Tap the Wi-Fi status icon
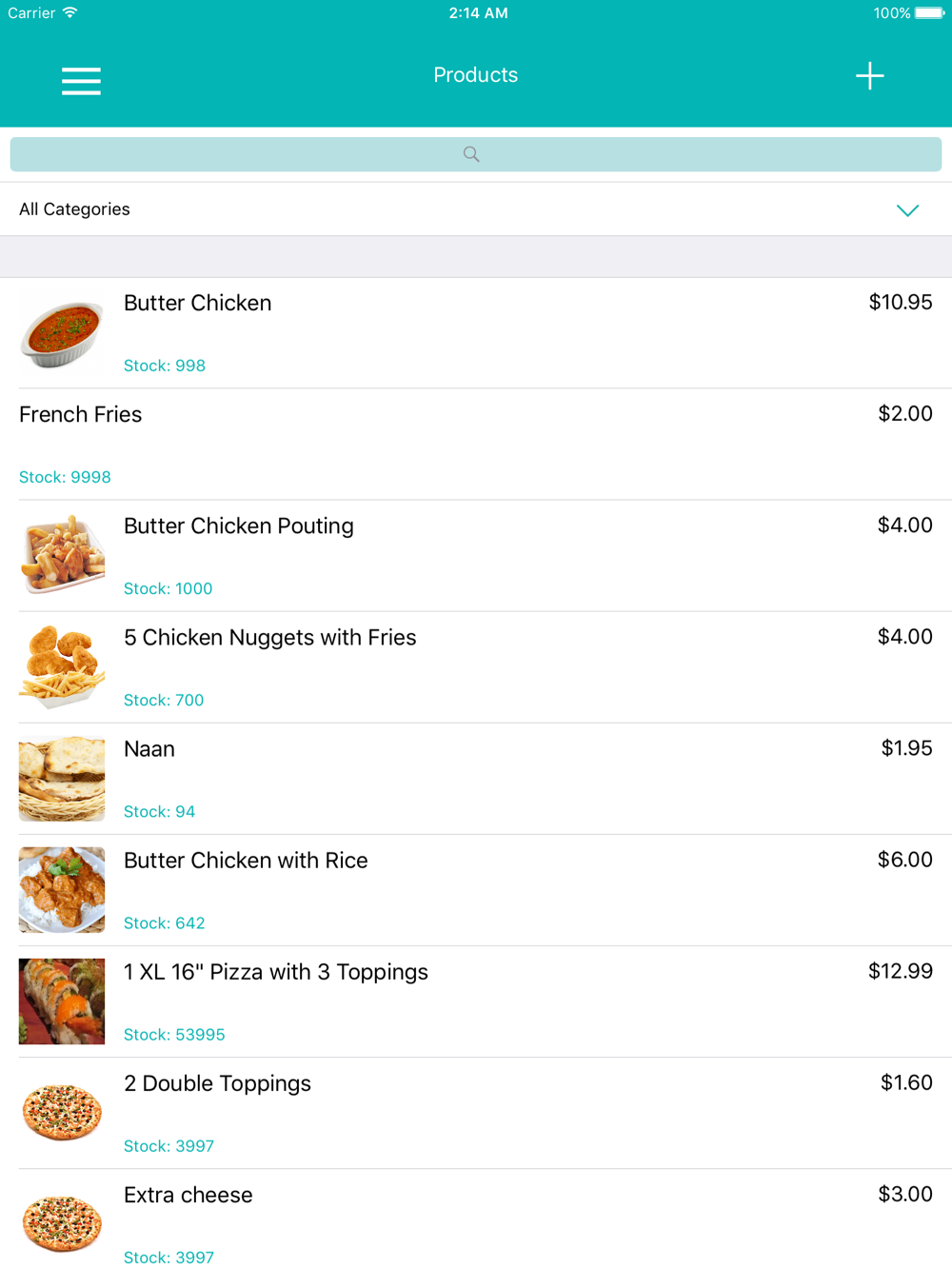 (x=70, y=12)
